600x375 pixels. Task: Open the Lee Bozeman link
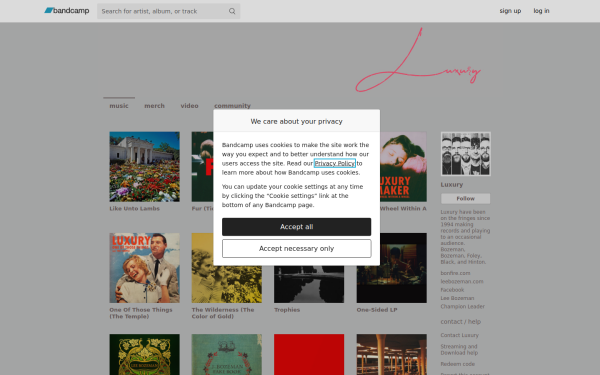[x=457, y=298]
